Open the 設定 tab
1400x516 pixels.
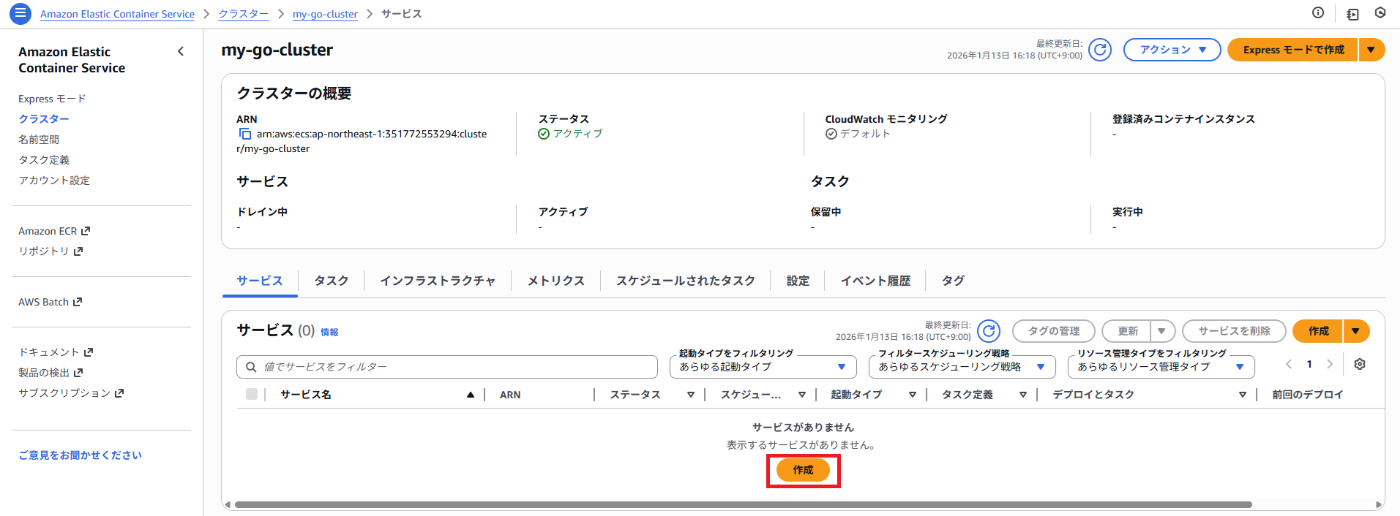click(x=798, y=281)
